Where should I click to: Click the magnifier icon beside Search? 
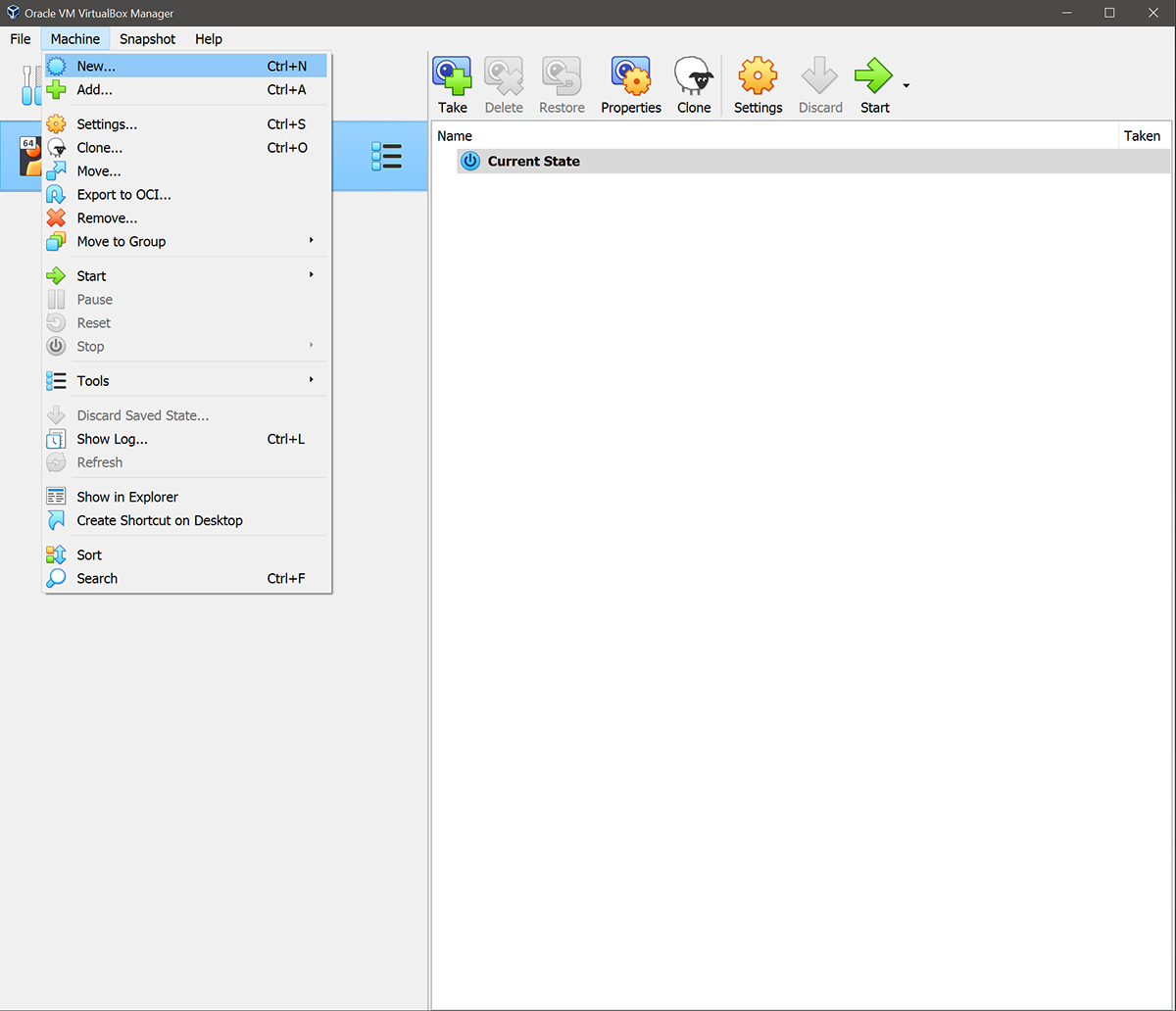click(56, 579)
